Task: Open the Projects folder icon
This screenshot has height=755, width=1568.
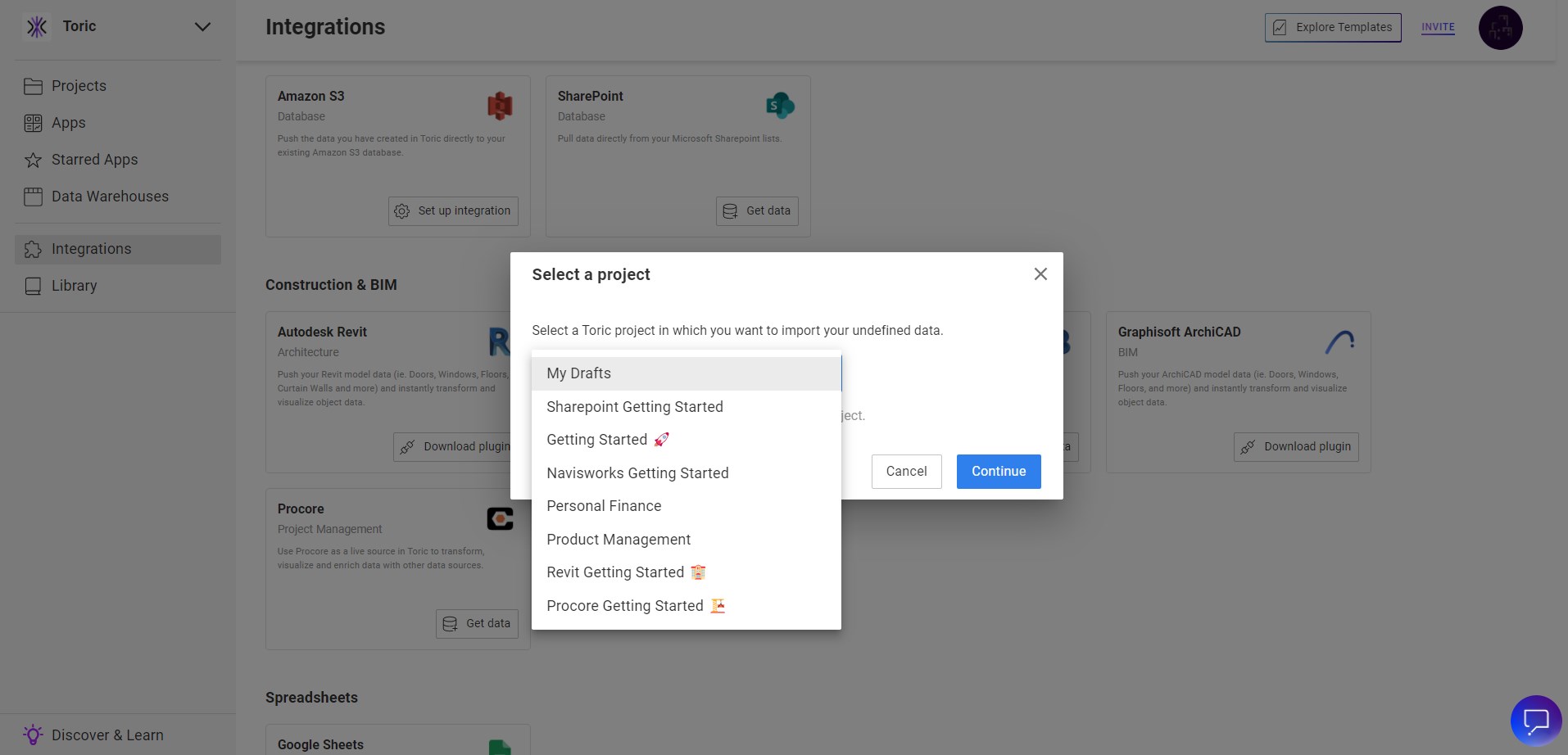Action: 33,86
